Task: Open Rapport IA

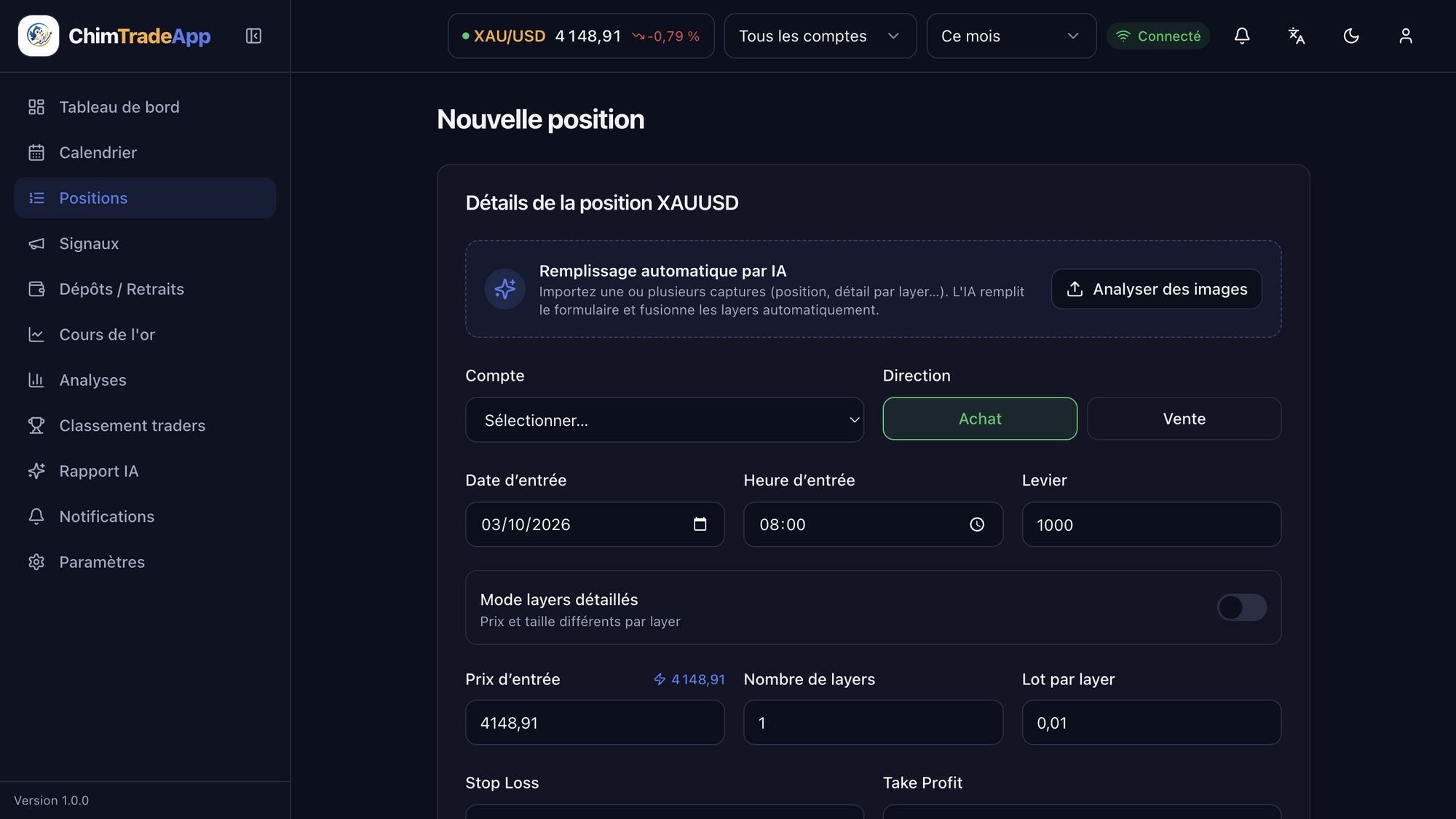Action: tap(145, 471)
